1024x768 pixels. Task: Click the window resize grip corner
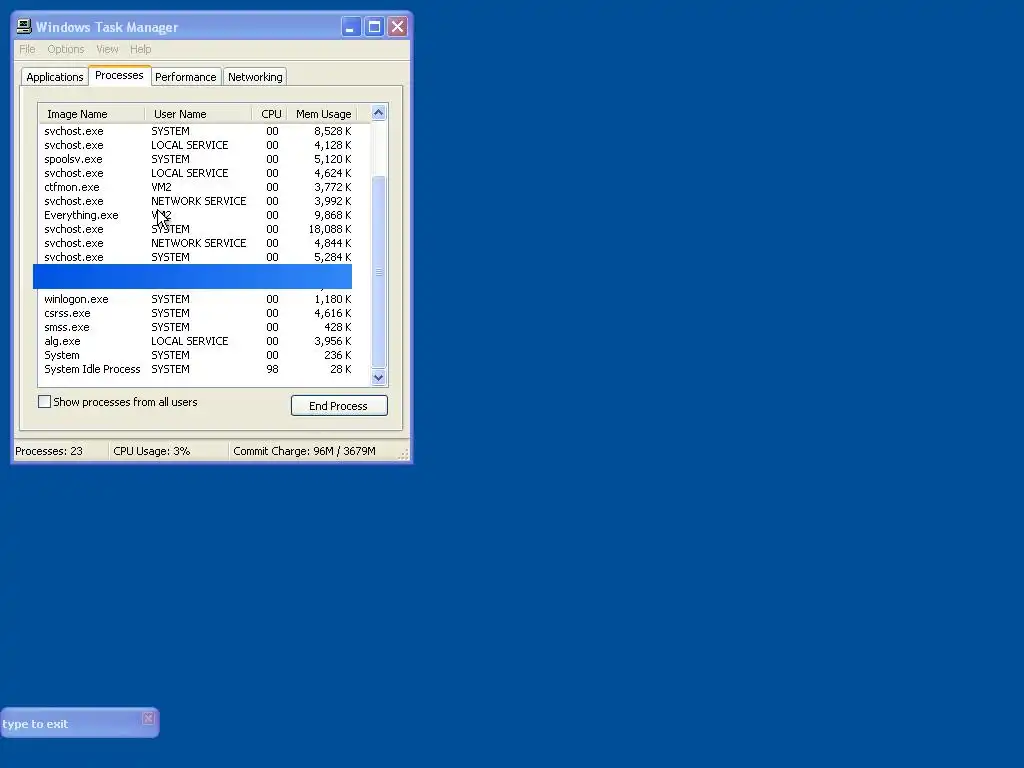pyautogui.click(x=404, y=454)
